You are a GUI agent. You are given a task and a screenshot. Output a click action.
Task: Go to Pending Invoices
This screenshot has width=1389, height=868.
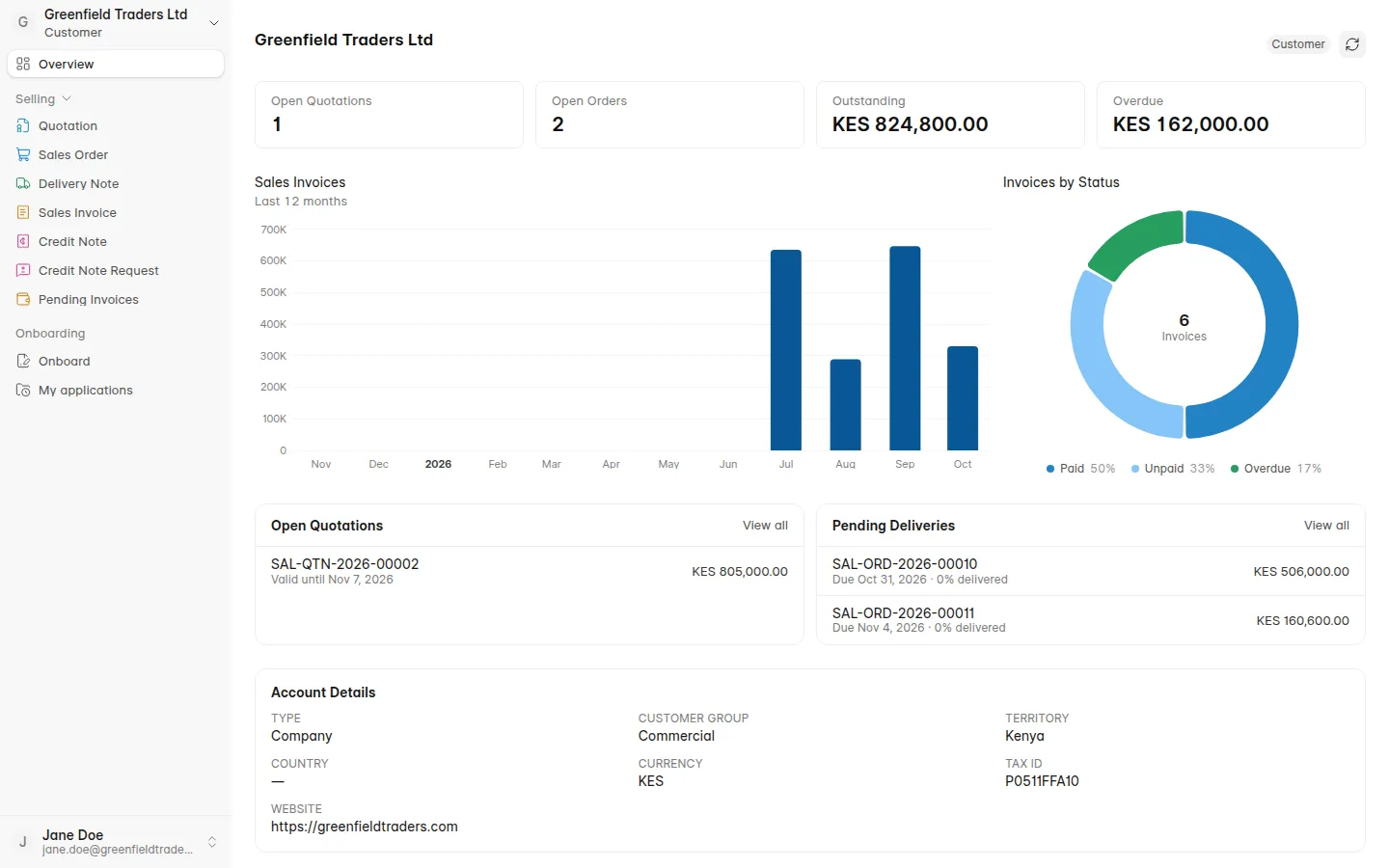pos(116,299)
